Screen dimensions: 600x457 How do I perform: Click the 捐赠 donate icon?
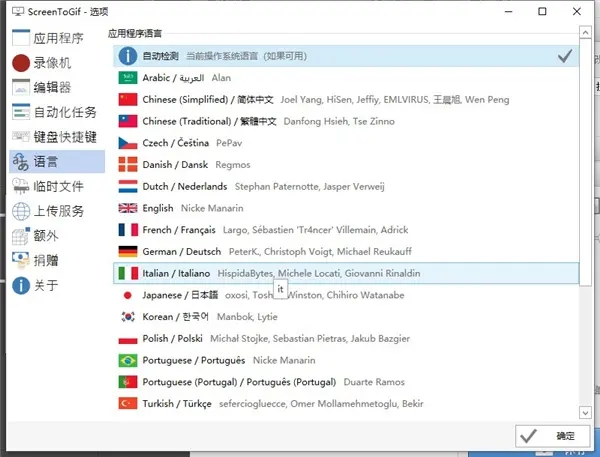click(x=20, y=260)
